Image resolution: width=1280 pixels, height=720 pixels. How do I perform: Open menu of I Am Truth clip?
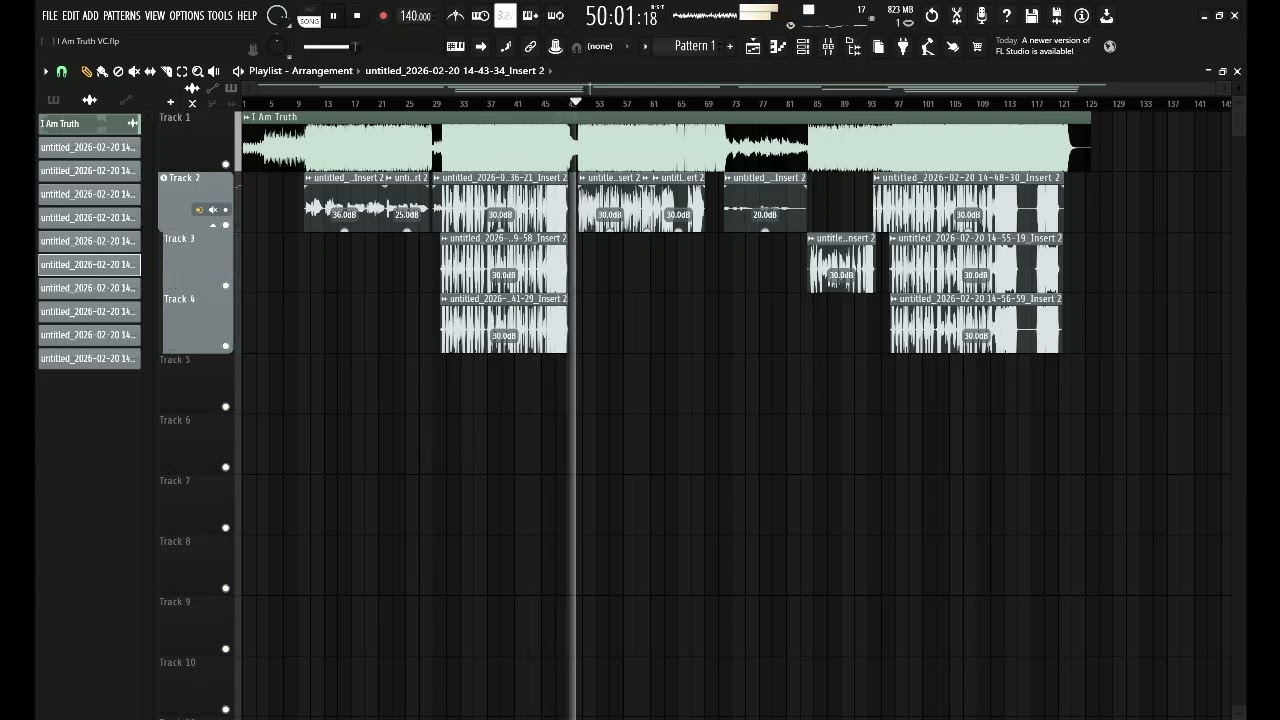[247, 117]
